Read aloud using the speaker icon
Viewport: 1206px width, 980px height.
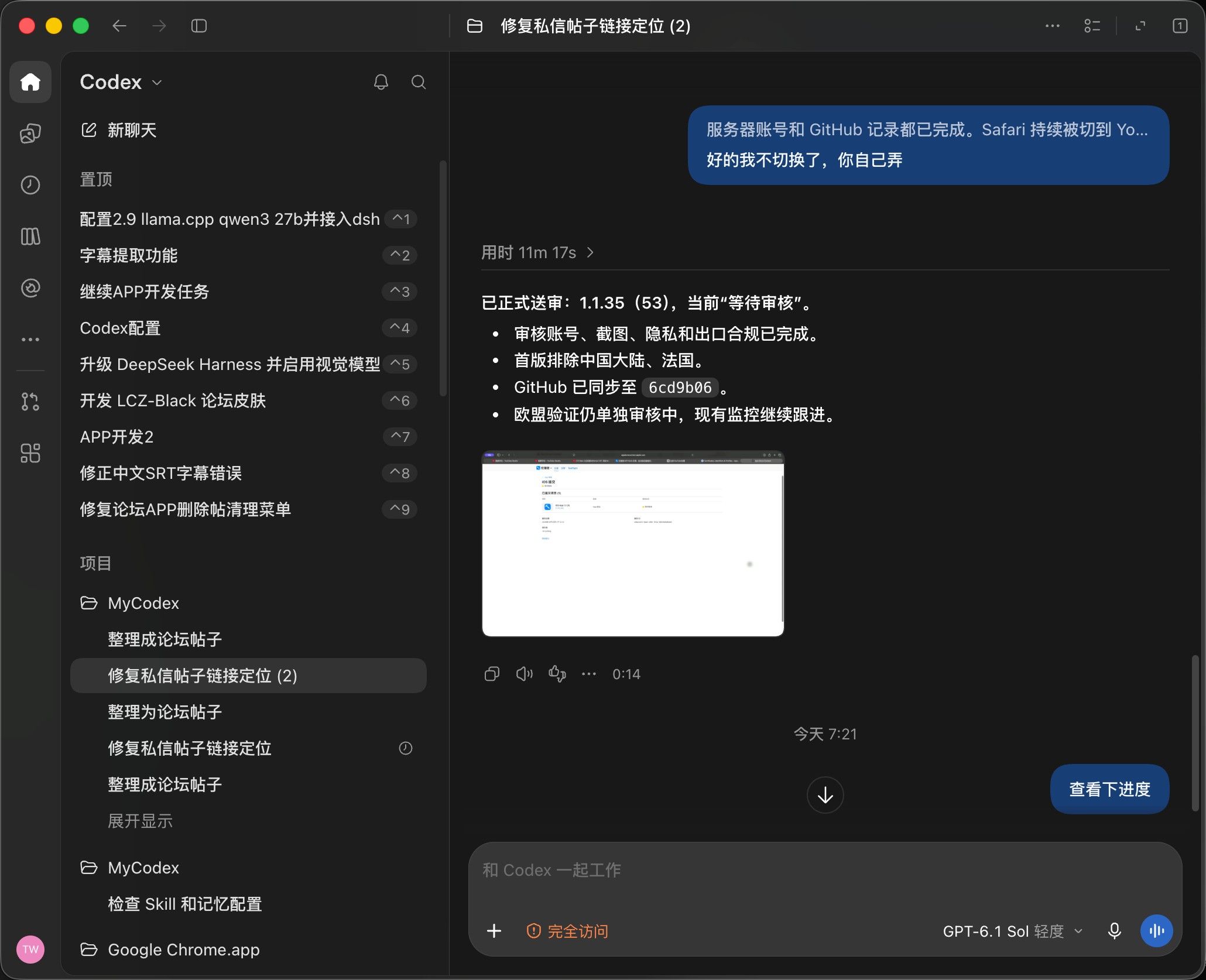pos(525,674)
